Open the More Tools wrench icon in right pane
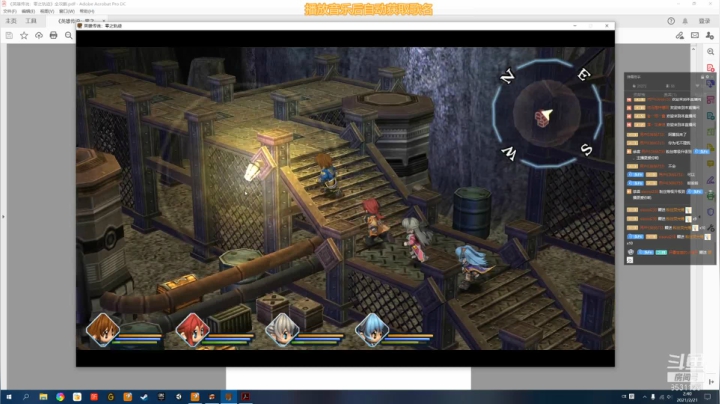Screen dimensions: 720x404 (x=710, y=228)
